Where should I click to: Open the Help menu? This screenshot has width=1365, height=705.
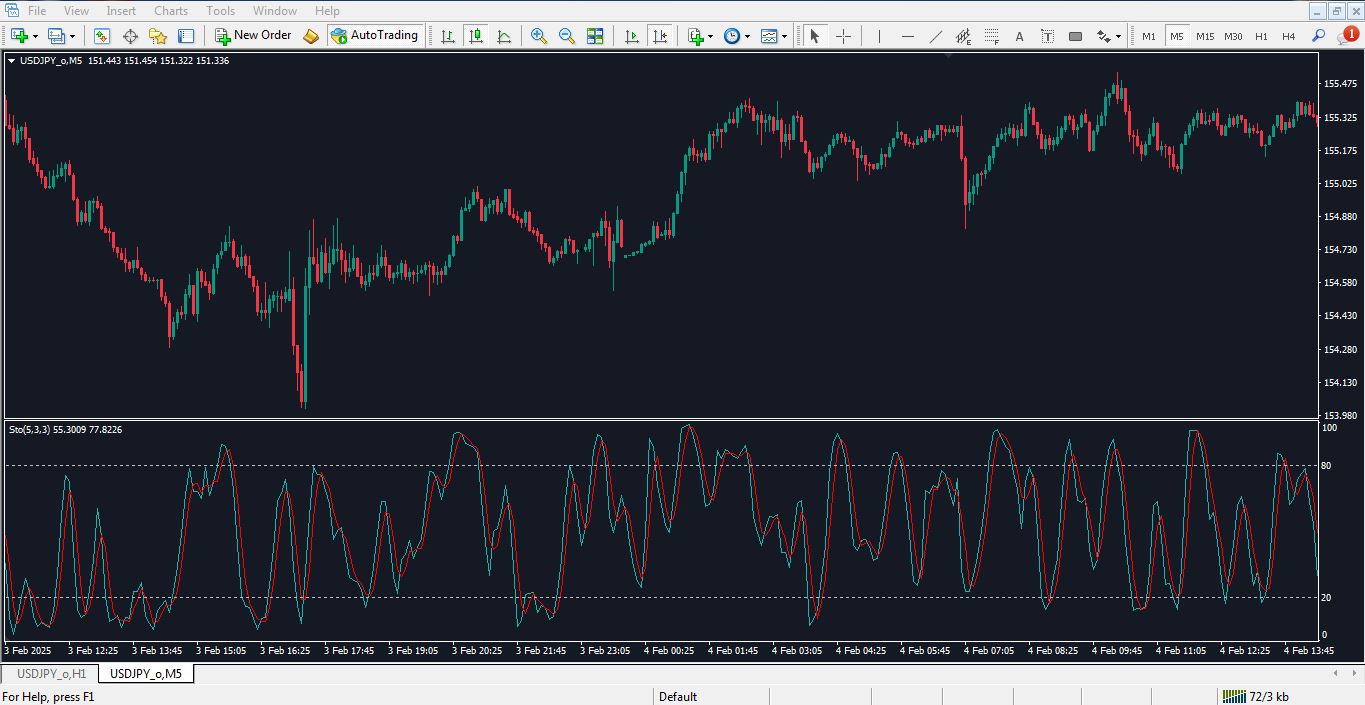327,11
